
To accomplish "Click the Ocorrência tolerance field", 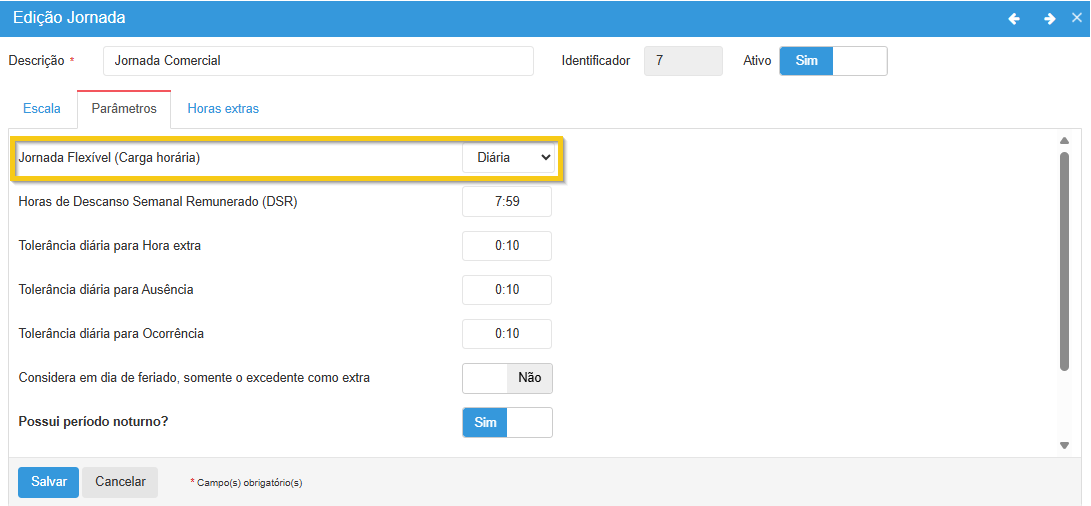I will pyautogui.click(x=507, y=334).
